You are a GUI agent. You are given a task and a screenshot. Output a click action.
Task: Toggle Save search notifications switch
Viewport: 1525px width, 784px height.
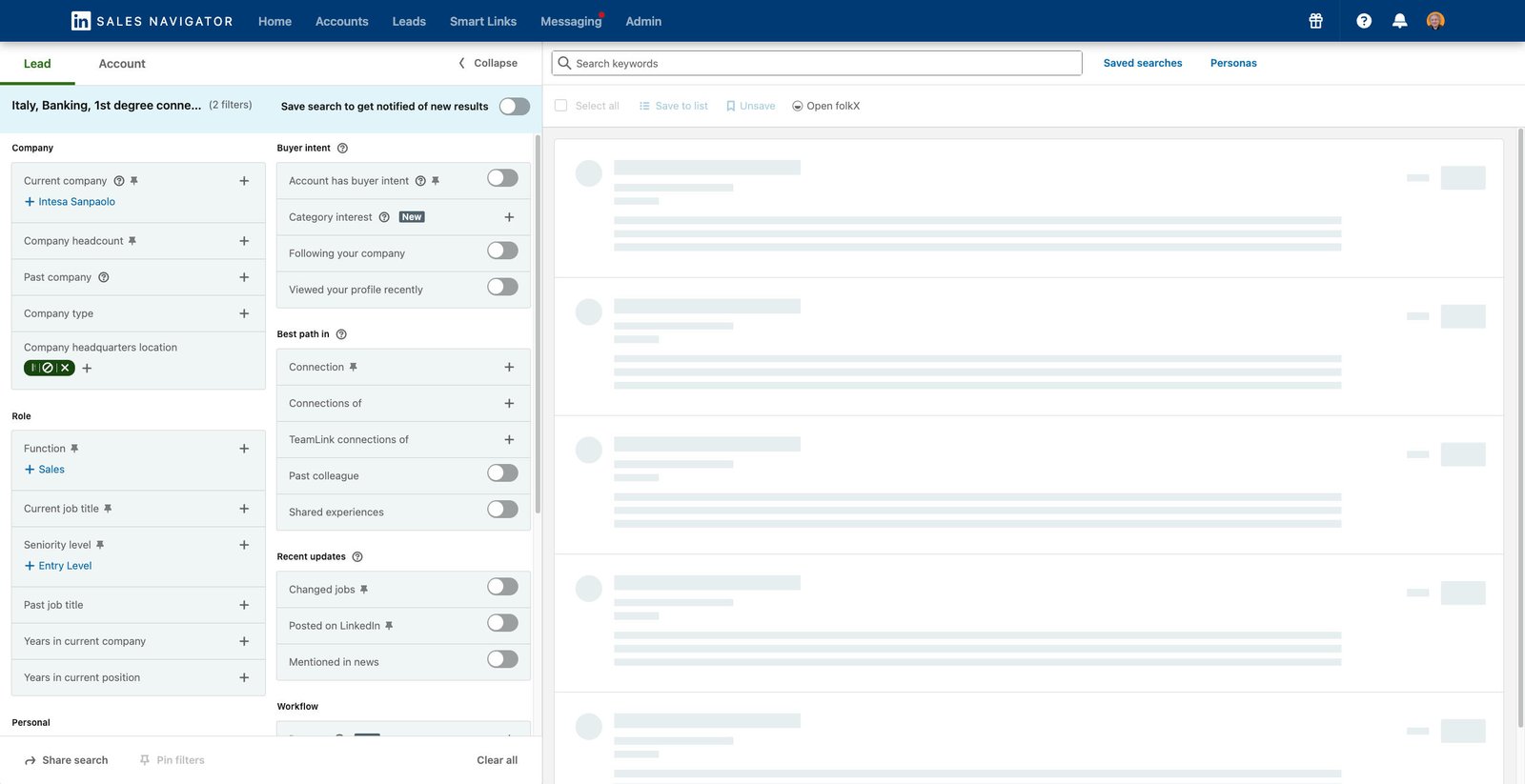(515, 106)
